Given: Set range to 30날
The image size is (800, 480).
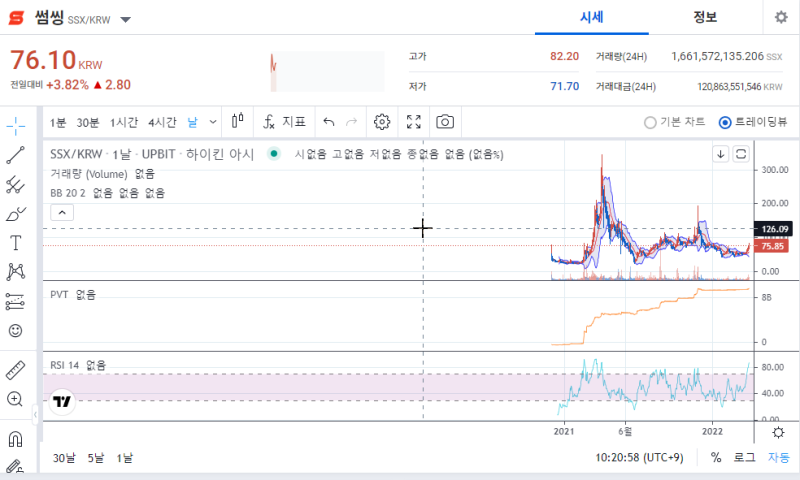Looking at the screenshot, I should [x=64, y=458].
